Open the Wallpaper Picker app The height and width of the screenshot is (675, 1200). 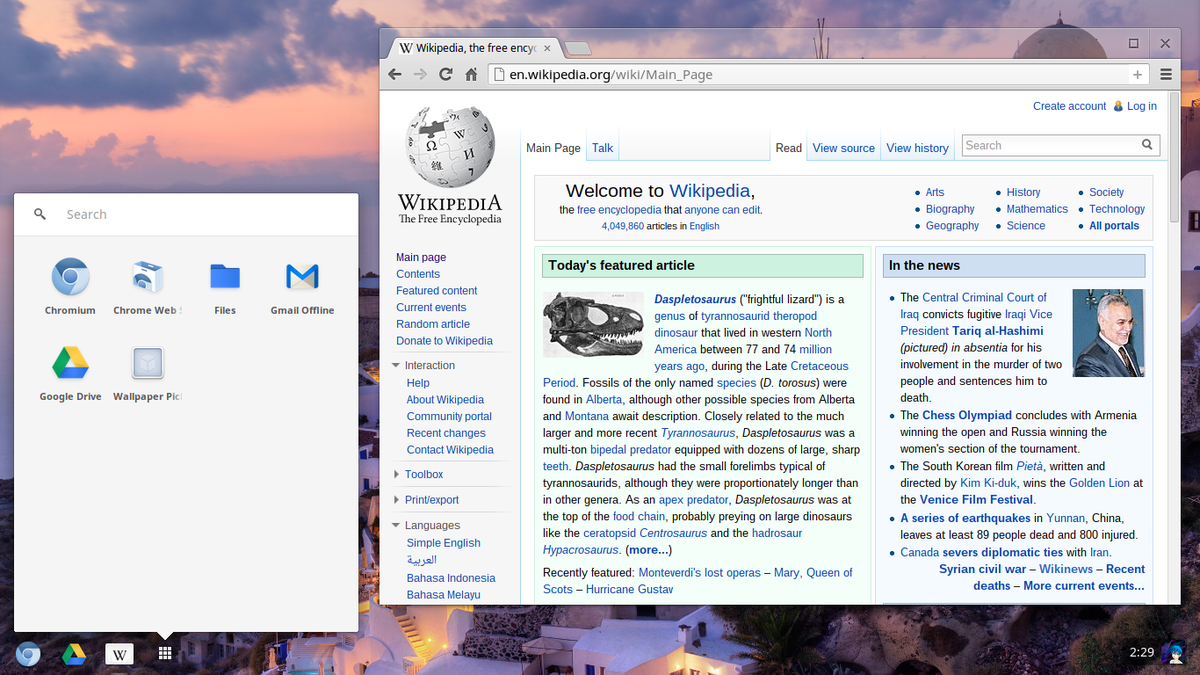pos(147,363)
